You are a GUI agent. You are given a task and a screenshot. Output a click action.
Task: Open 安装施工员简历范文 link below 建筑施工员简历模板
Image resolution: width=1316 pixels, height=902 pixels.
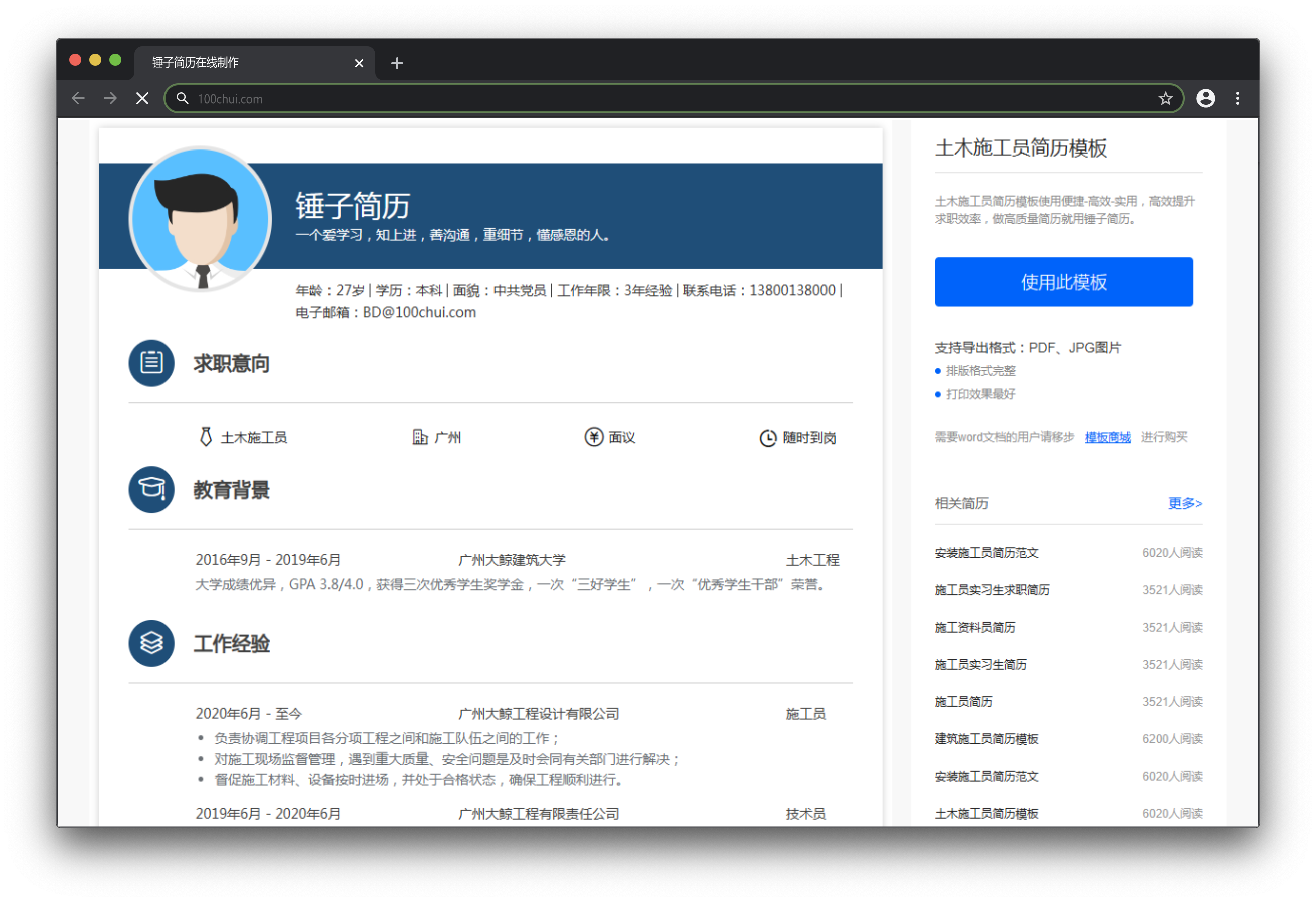click(986, 776)
